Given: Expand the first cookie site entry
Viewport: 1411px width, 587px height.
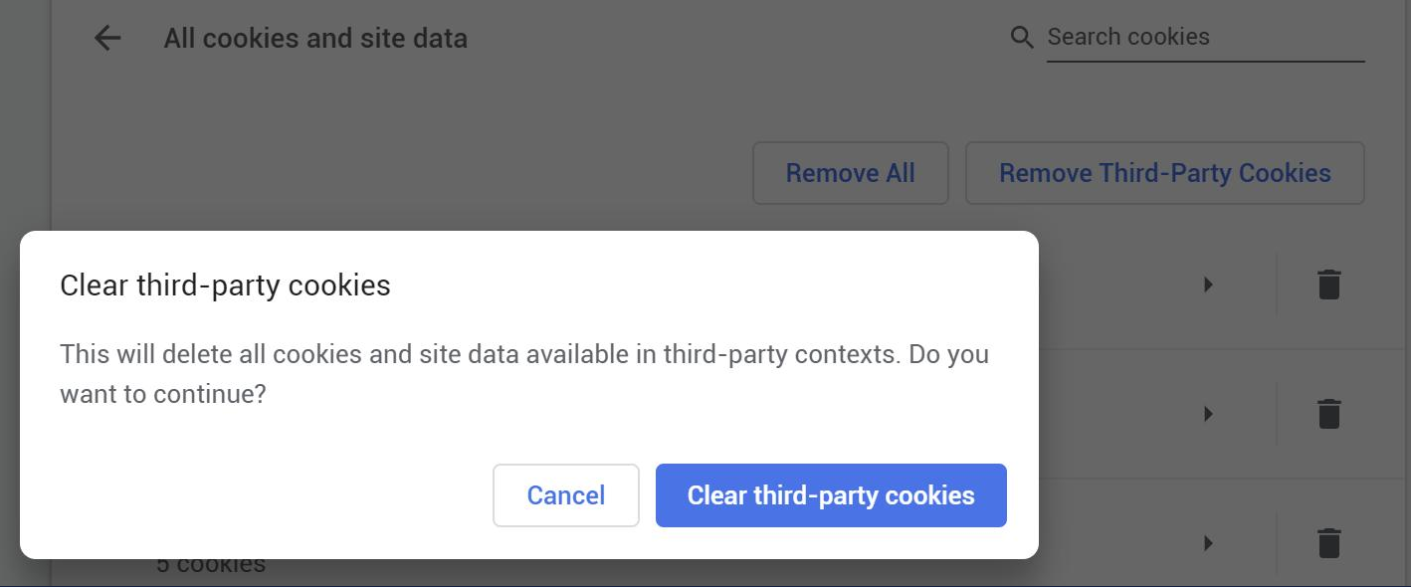Looking at the screenshot, I should click(1208, 284).
